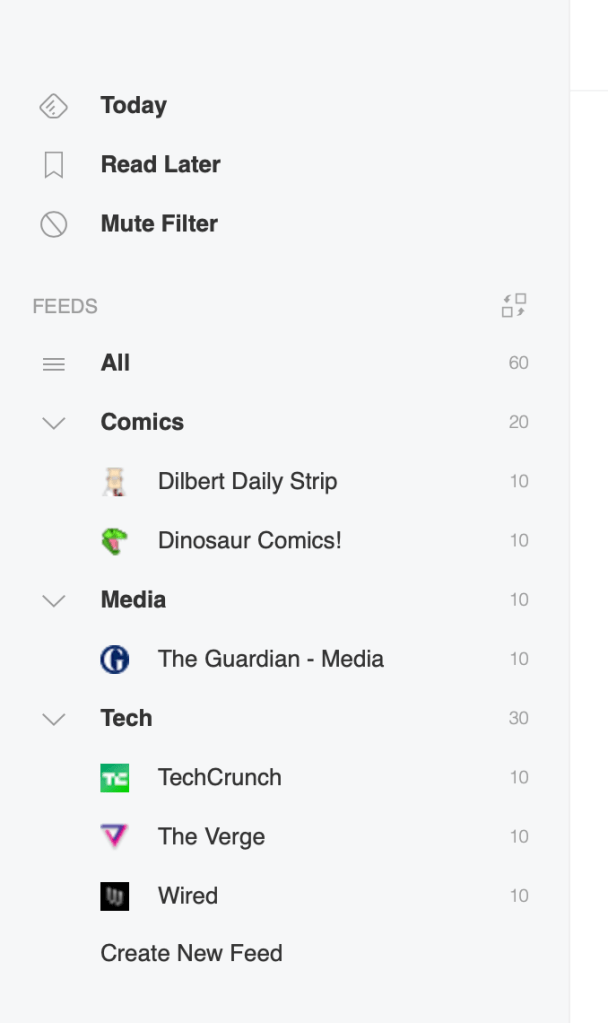
Task: Click the feeds layout icon beside FEEDS
Action: (x=514, y=306)
